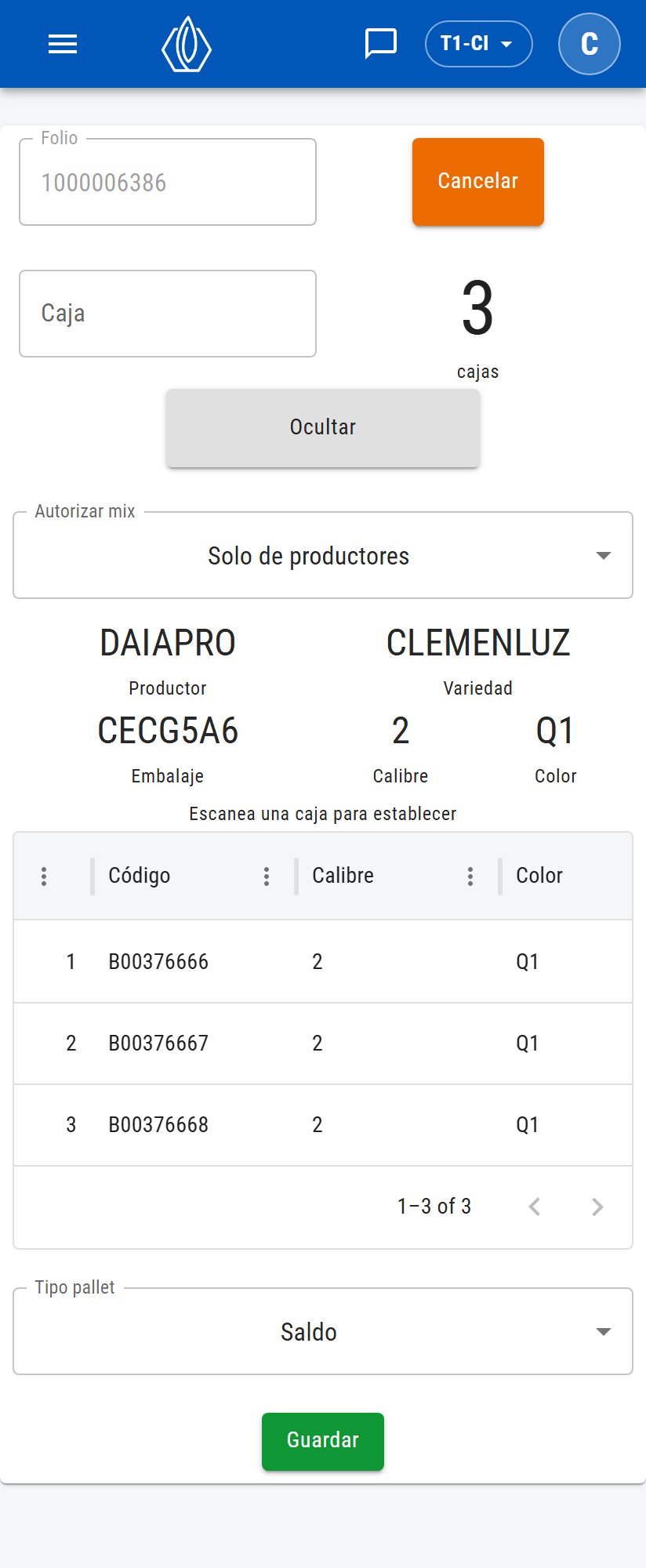Click the CECG5A6 embalaje value
This screenshot has height=1568, width=646.
tap(168, 731)
